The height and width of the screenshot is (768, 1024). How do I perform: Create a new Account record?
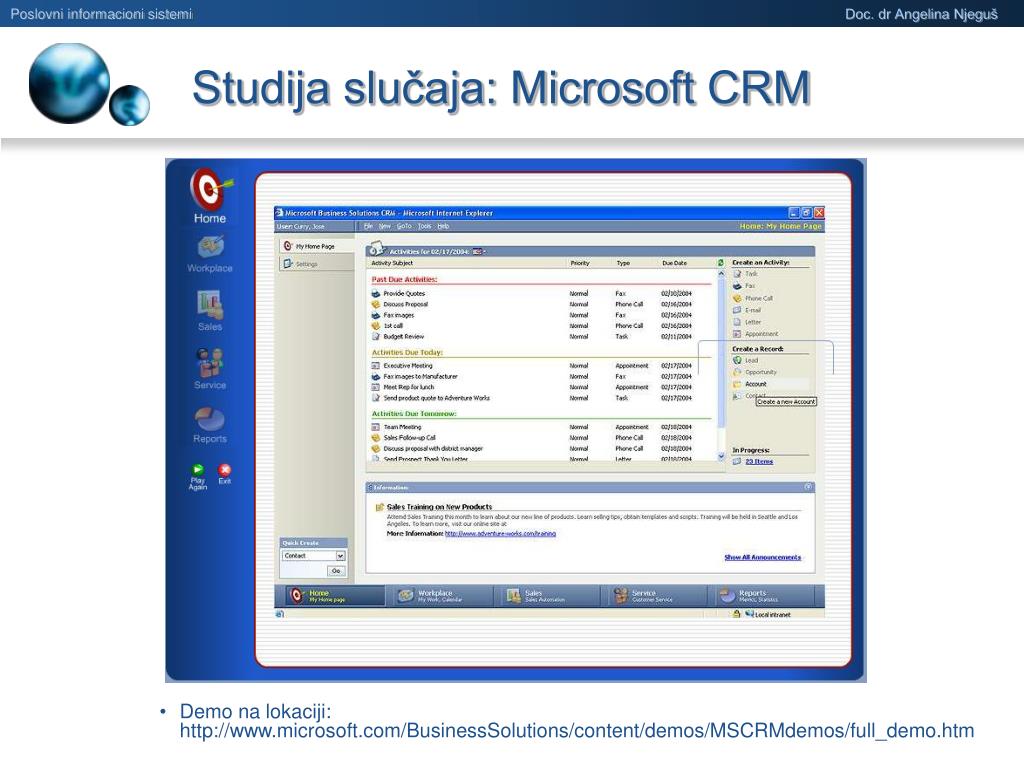[750, 384]
